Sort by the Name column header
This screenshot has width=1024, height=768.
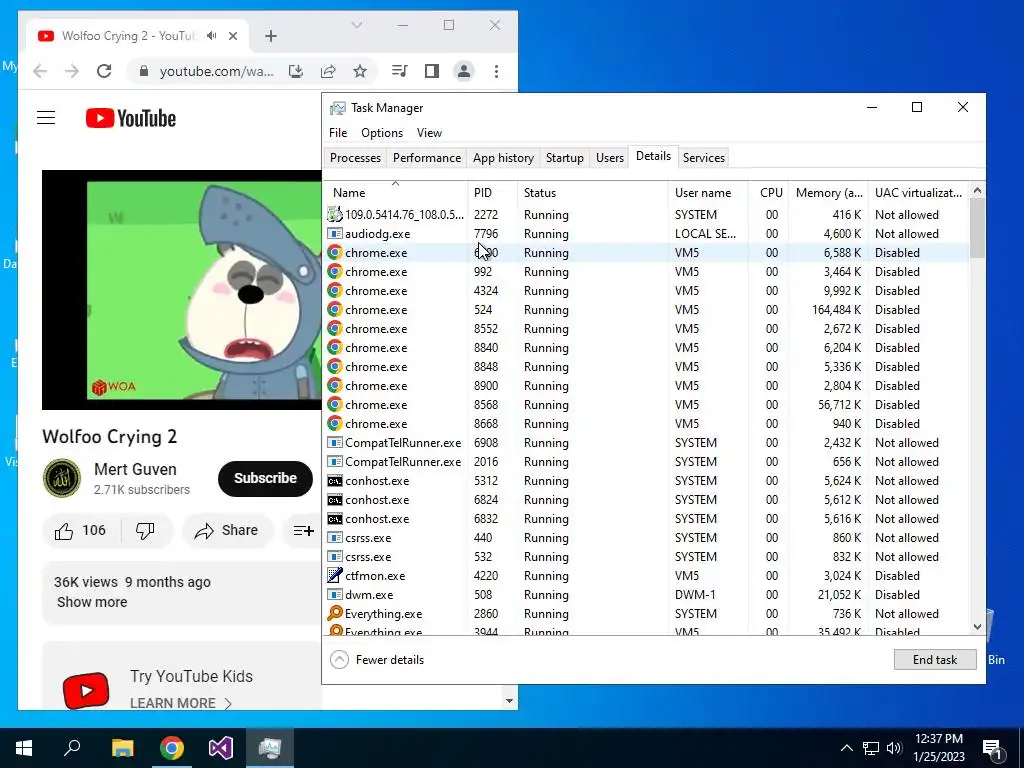point(395,193)
